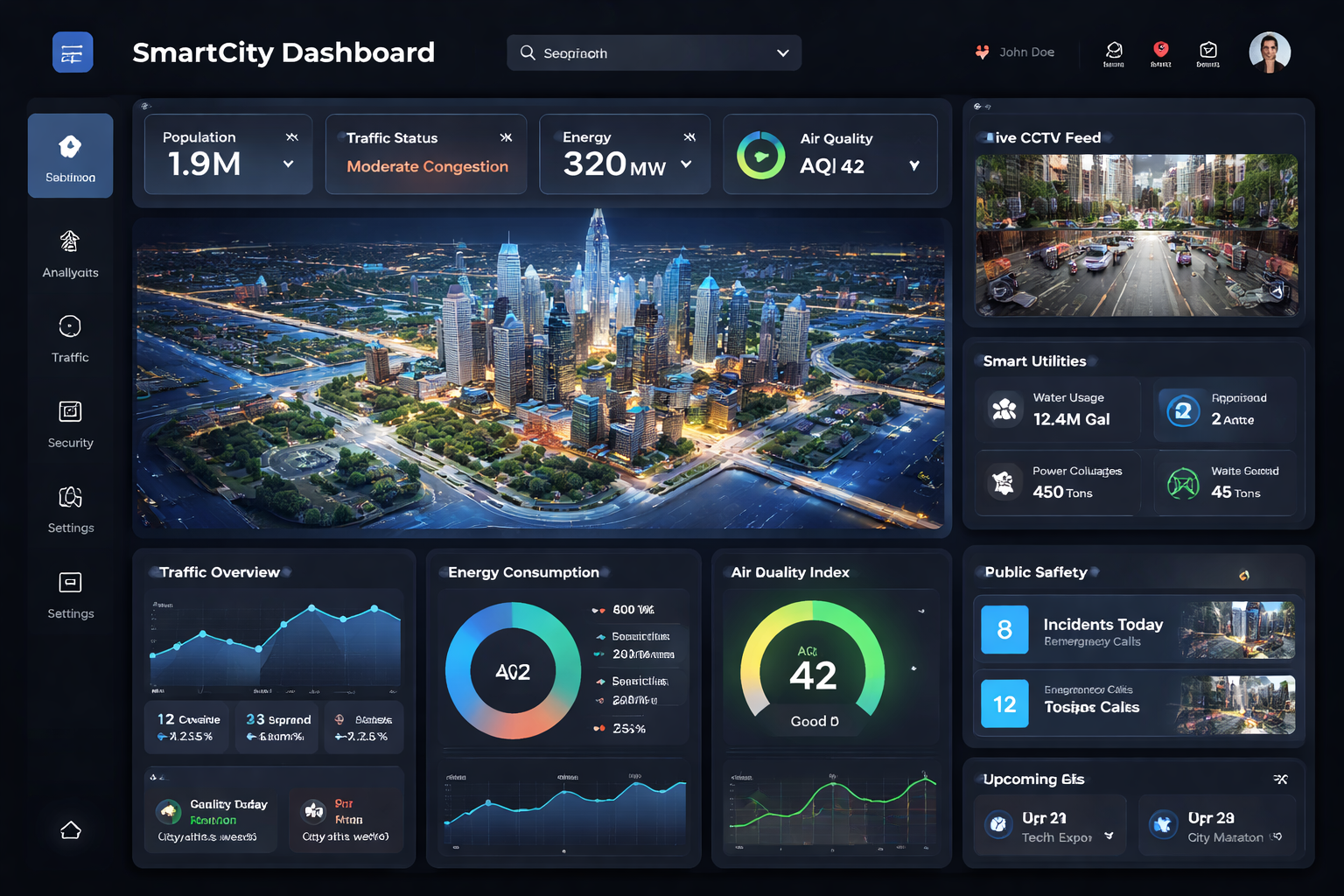Image resolution: width=1344 pixels, height=896 pixels.
Task: Open the Dashboard home in the sidebar
Action: tap(70, 156)
